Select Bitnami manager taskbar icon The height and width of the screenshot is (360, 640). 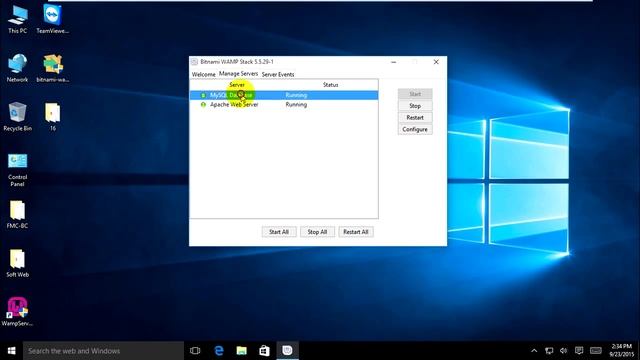[x=287, y=351]
